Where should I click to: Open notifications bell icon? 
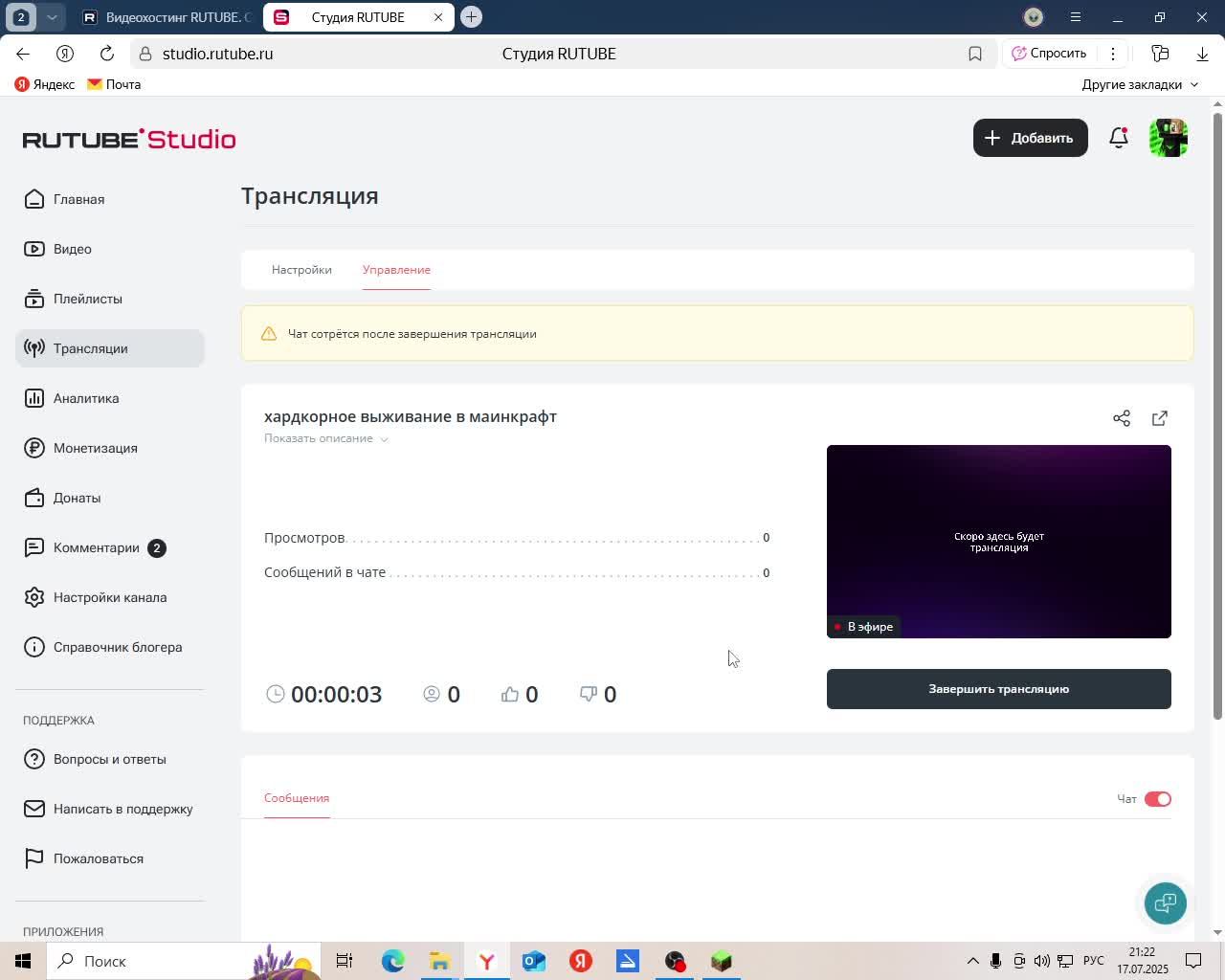pyautogui.click(x=1118, y=138)
